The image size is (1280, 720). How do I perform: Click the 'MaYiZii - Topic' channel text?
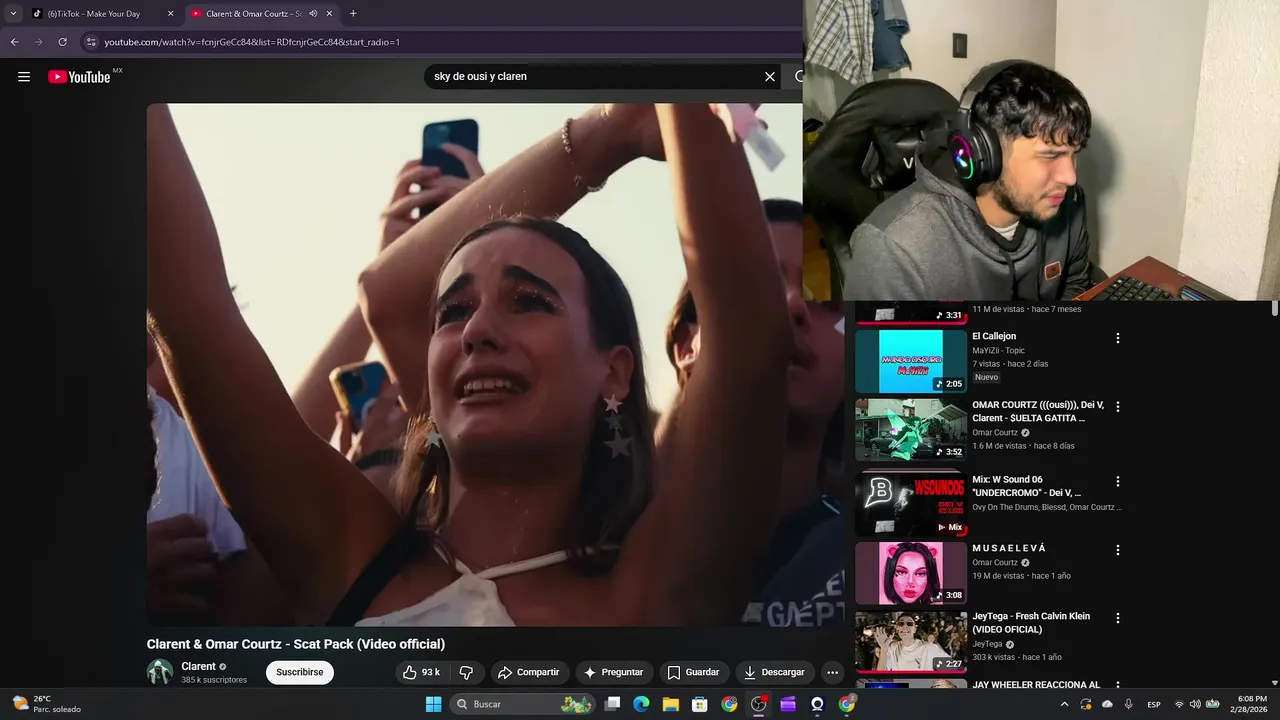998,351
